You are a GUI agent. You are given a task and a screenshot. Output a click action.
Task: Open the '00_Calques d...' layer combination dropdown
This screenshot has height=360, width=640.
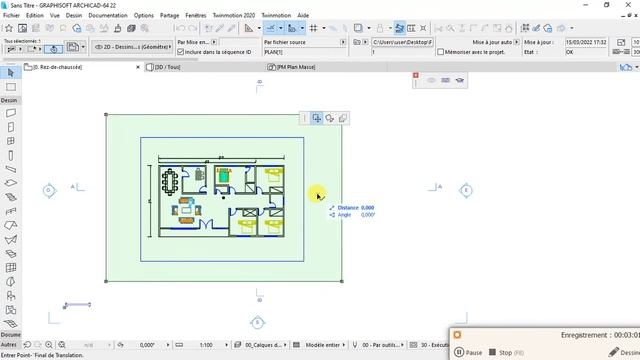(285, 345)
